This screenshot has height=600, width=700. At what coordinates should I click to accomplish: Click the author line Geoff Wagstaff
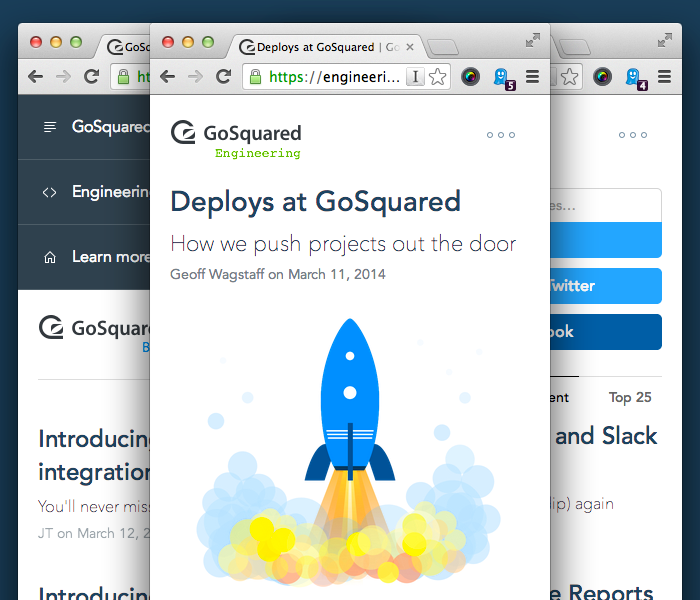tap(278, 274)
